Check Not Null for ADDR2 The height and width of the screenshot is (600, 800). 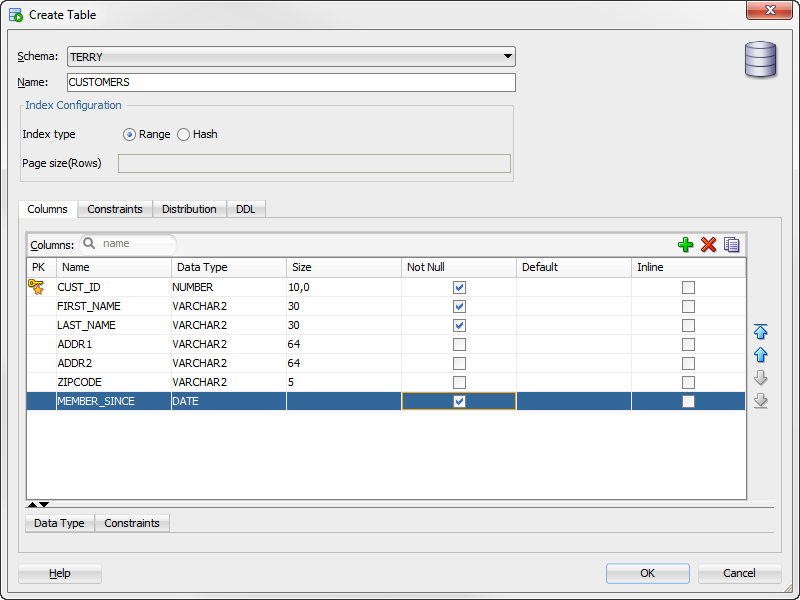pos(459,363)
